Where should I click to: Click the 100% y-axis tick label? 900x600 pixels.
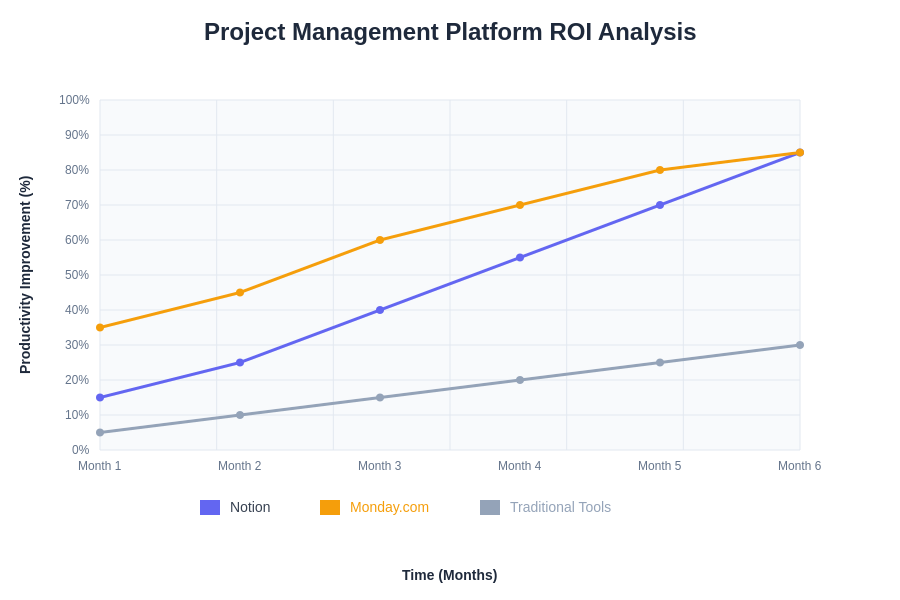click(x=74, y=100)
